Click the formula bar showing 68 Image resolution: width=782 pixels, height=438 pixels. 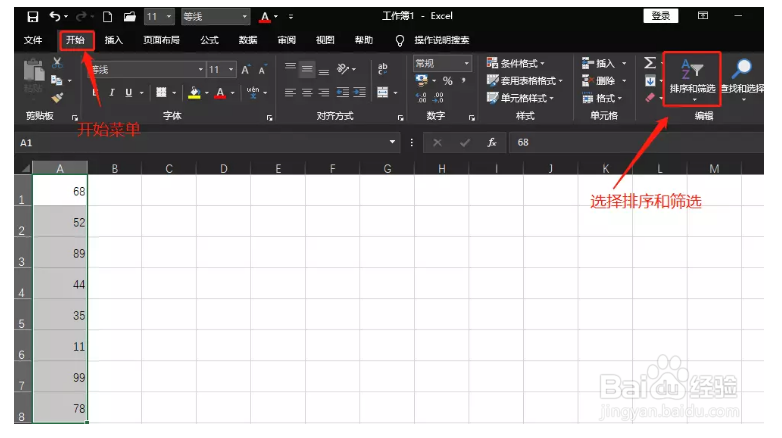coord(636,143)
